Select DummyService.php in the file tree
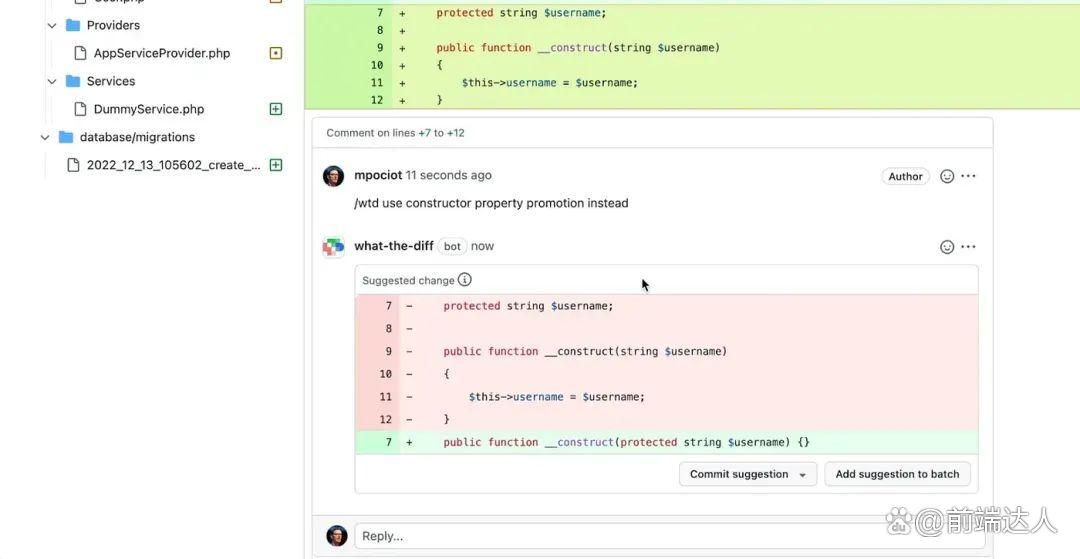This screenshot has width=1080, height=559. [x=149, y=109]
